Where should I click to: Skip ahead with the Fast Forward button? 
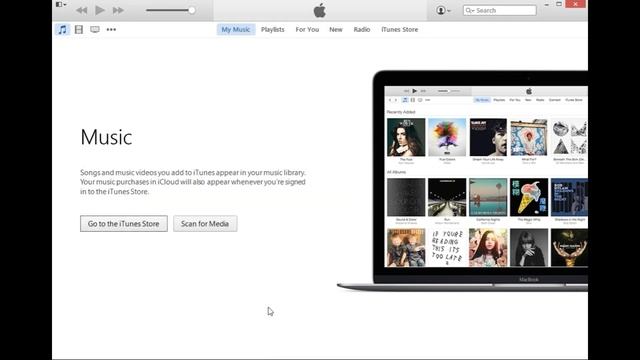(118, 11)
